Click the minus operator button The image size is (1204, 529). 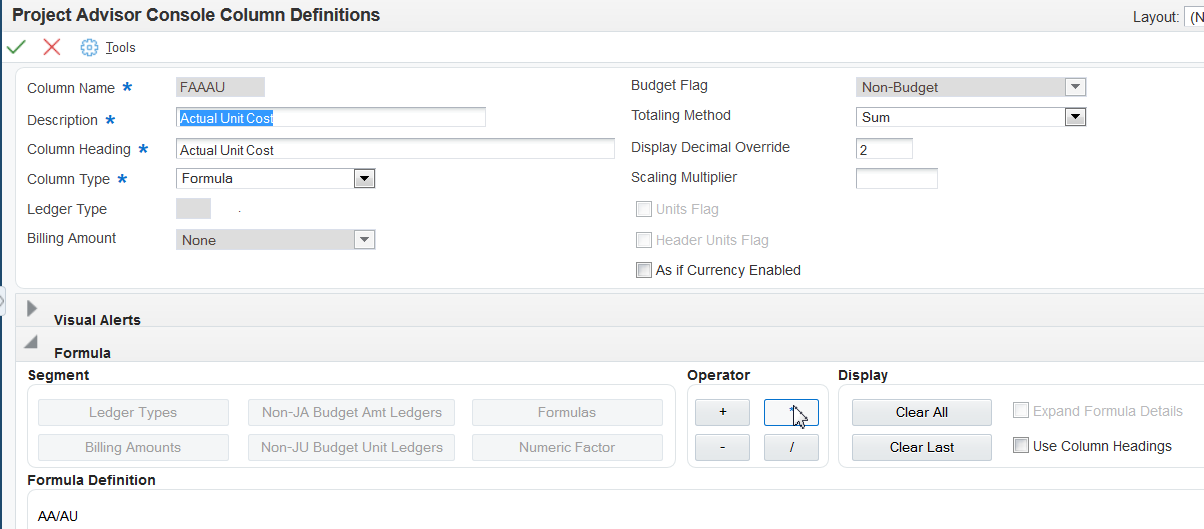click(722, 447)
